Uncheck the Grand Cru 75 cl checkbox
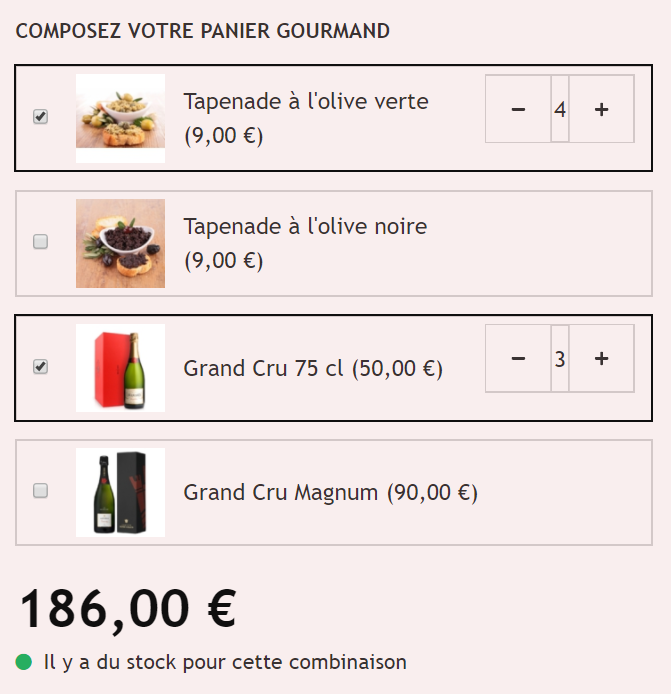Image resolution: width=671 pixels, height=694 pixels. point(40,366)
